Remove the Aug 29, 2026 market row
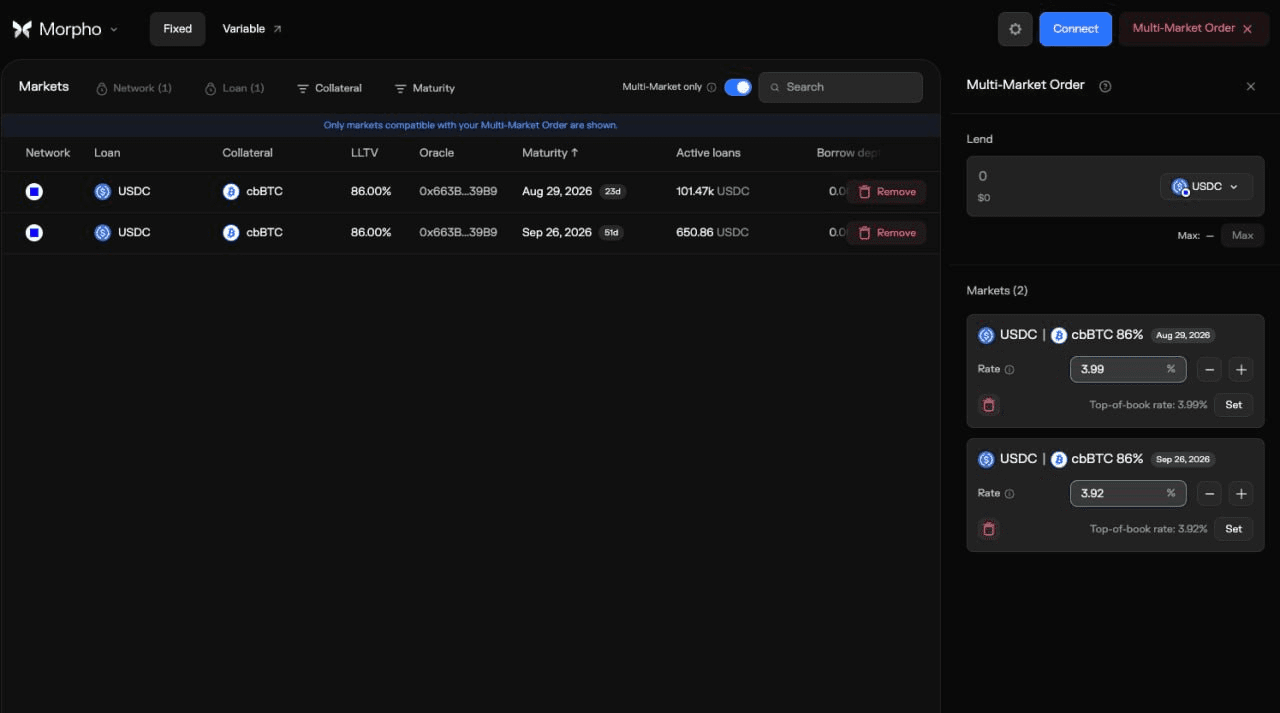Viewport: 1280px width, 713px height. pos(886,191)
